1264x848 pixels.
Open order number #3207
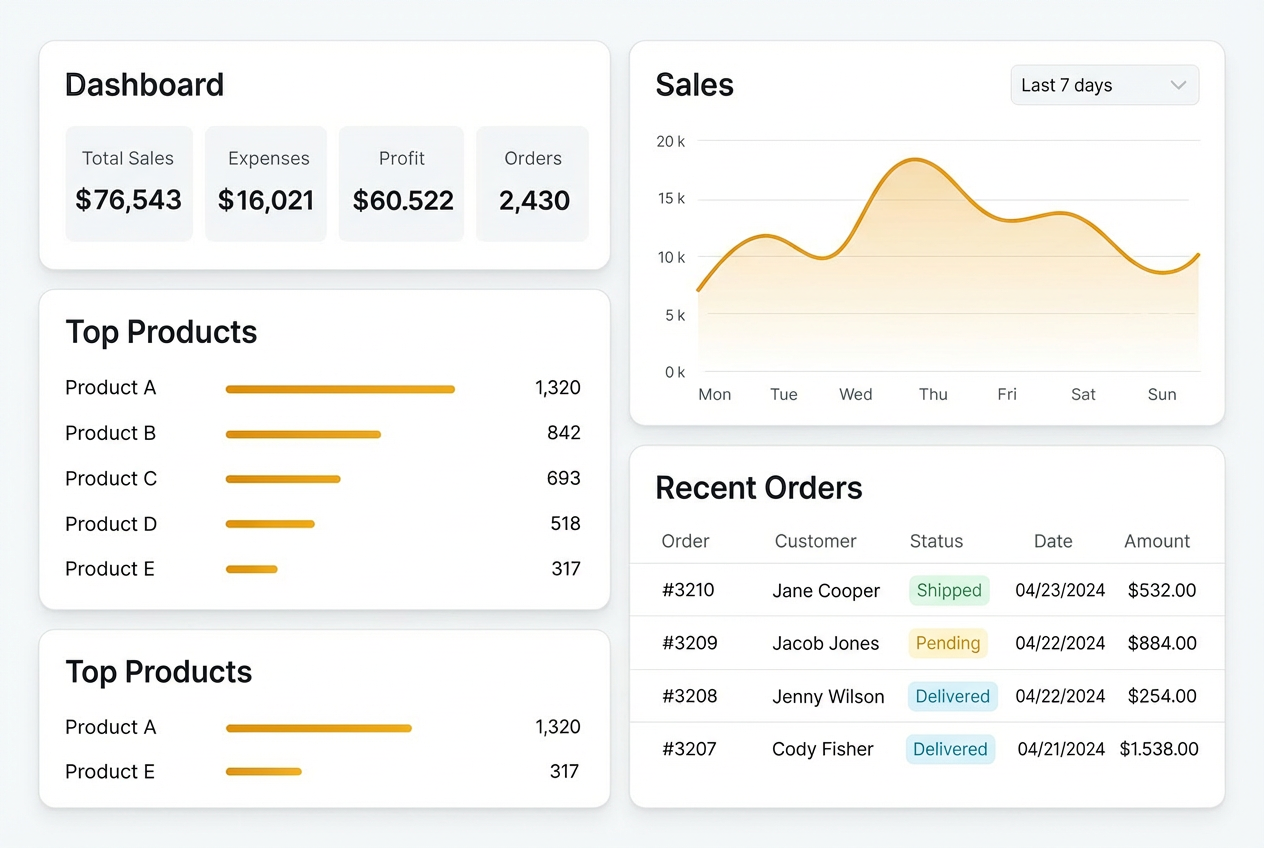(x=689, y=749)
